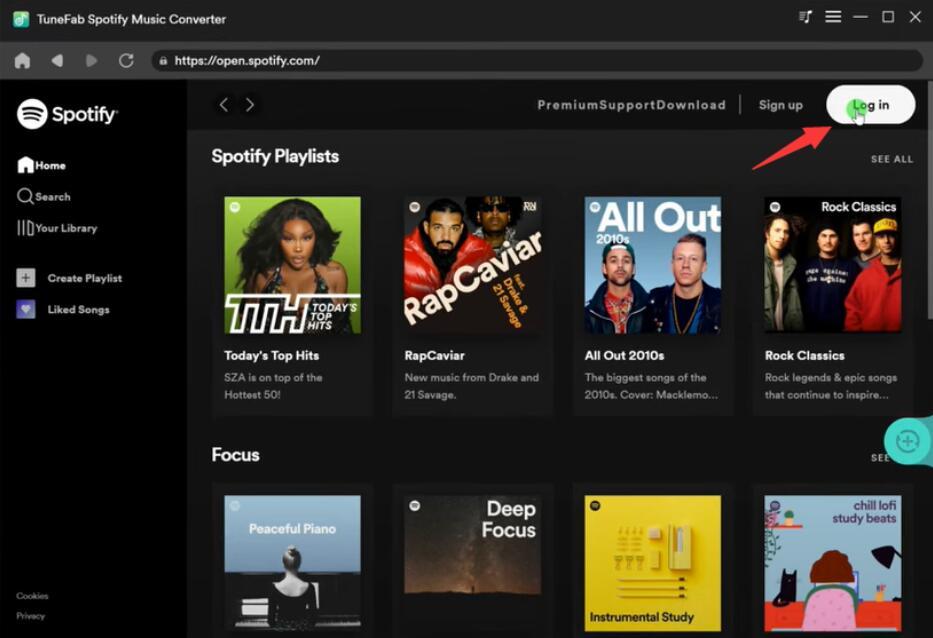The height and width of the screenshot is (638, 933).
Task: Open Today's Top Hits cover image
Action: tap(292, 265)
